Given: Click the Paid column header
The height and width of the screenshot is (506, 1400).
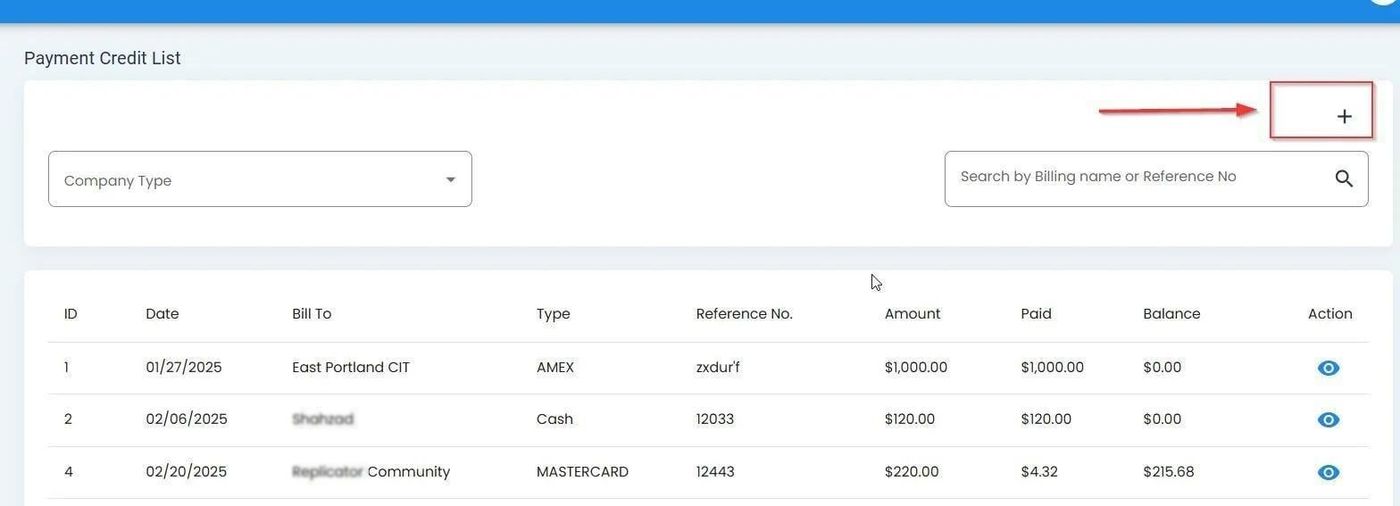Looking at the screenshot, I should 1036,314.
